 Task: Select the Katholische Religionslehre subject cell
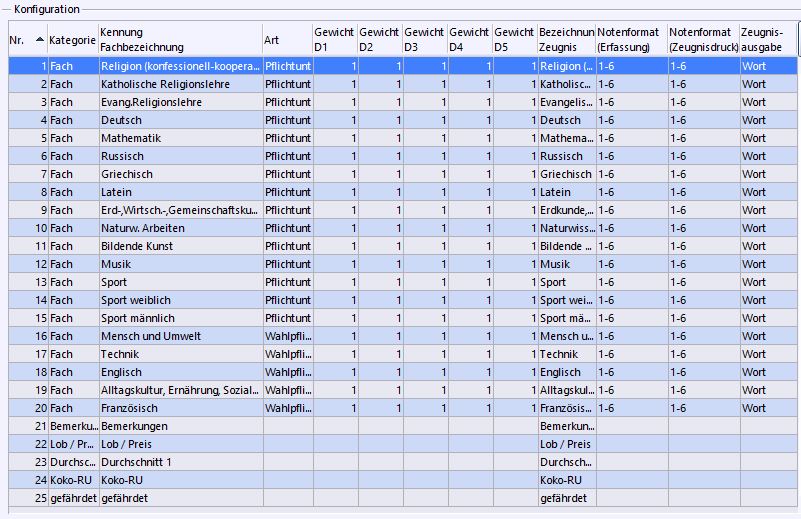(179, 84)
